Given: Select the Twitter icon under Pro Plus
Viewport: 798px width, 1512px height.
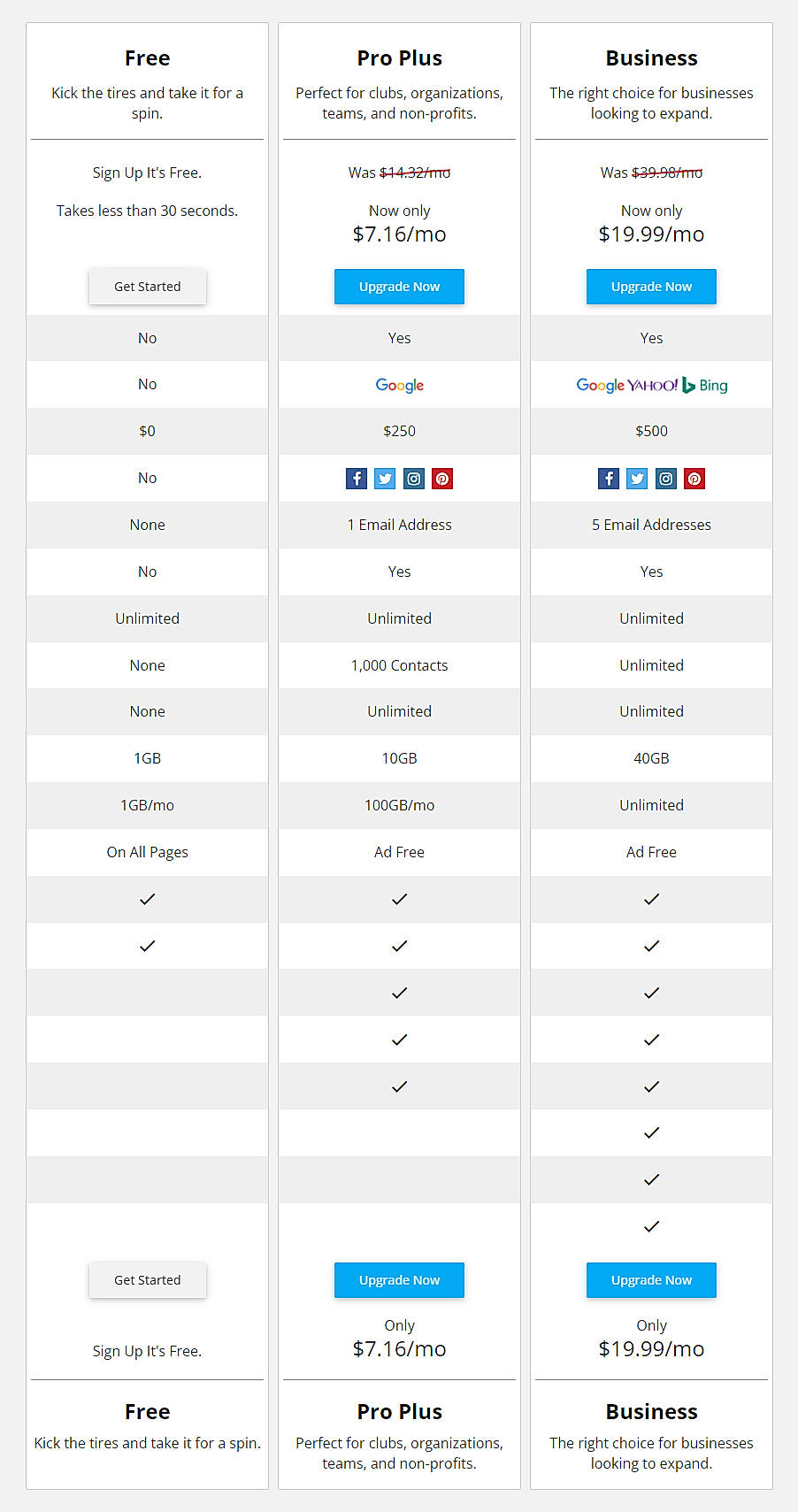Looking at the screenshot, I should pos(385,478).
